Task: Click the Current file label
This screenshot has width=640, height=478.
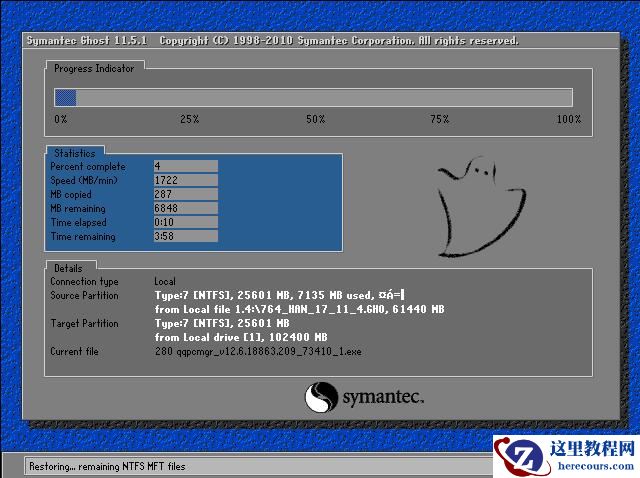Action: (74, 351)
